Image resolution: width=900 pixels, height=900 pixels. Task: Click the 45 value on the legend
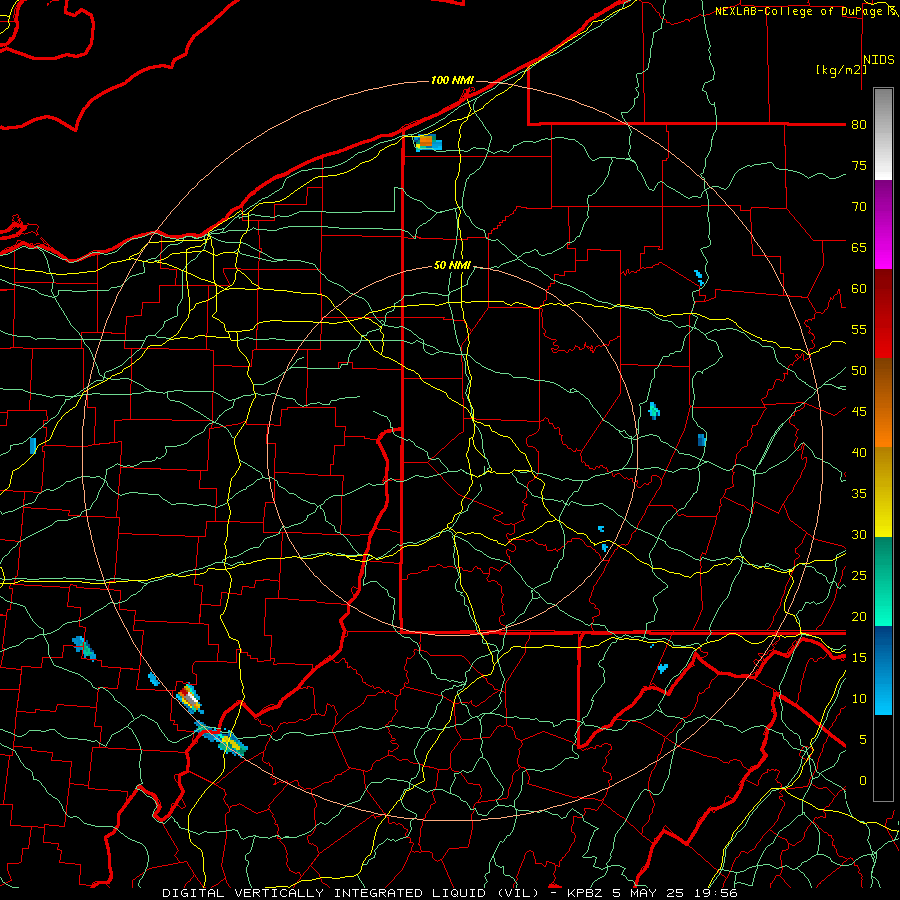(x=859, y=412)
